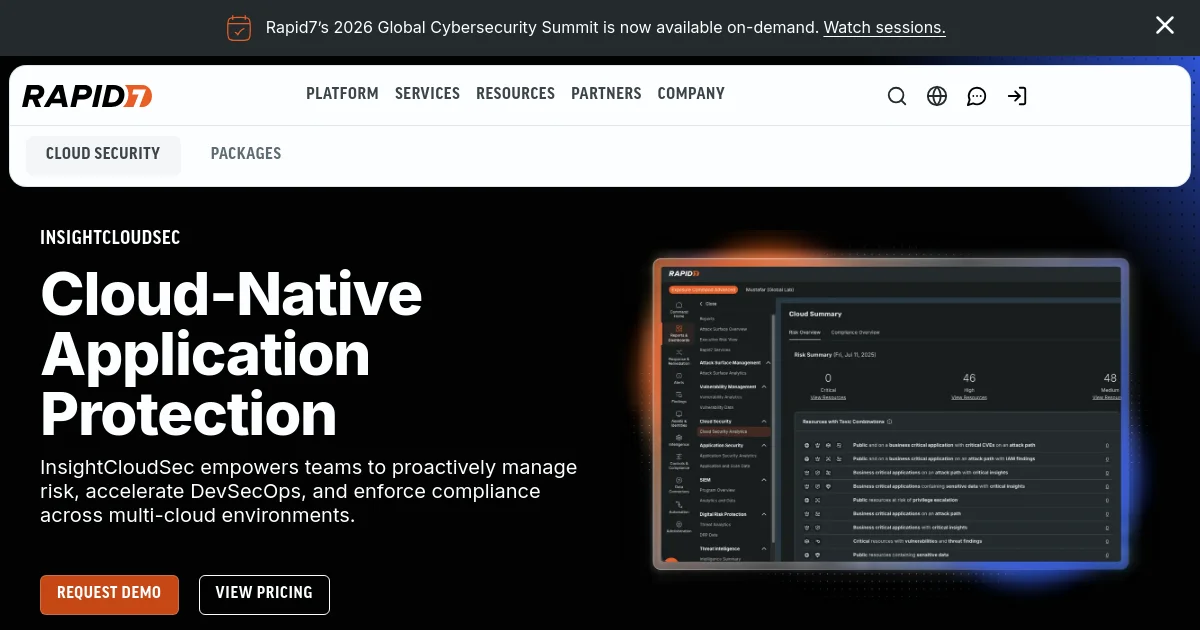Open the globe language selector
The image size is (1200, 630).
pyautogui.click(x=937, y=96)
